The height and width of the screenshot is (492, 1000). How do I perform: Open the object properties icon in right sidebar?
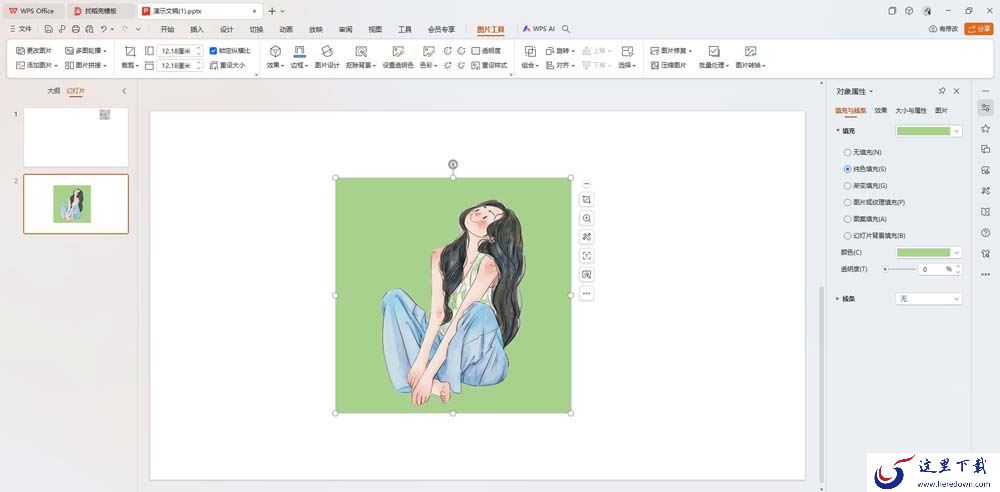click(x=985, y=107)
